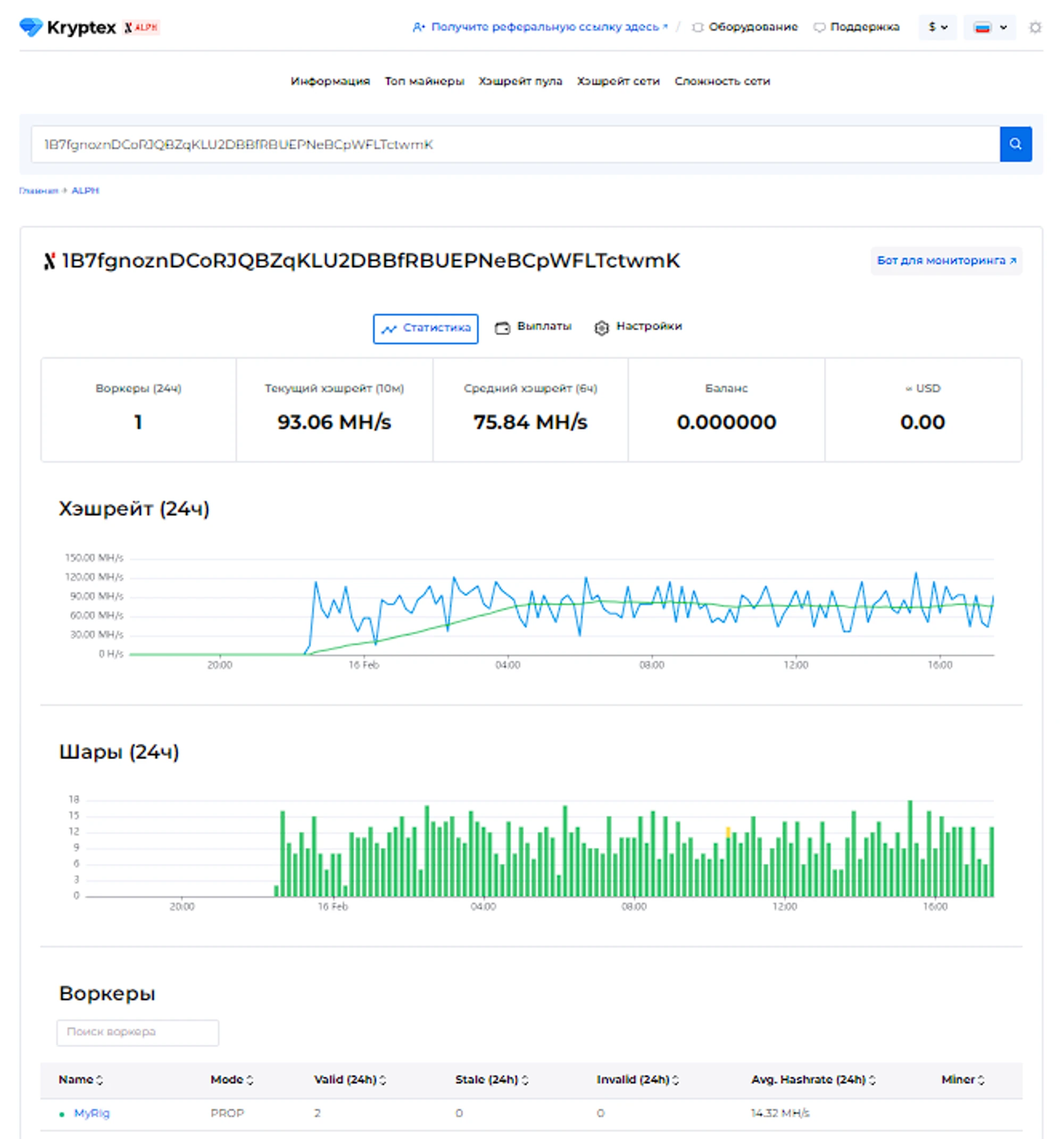
Task: Toggle the sun theme icon
Action: (1034, 28)
